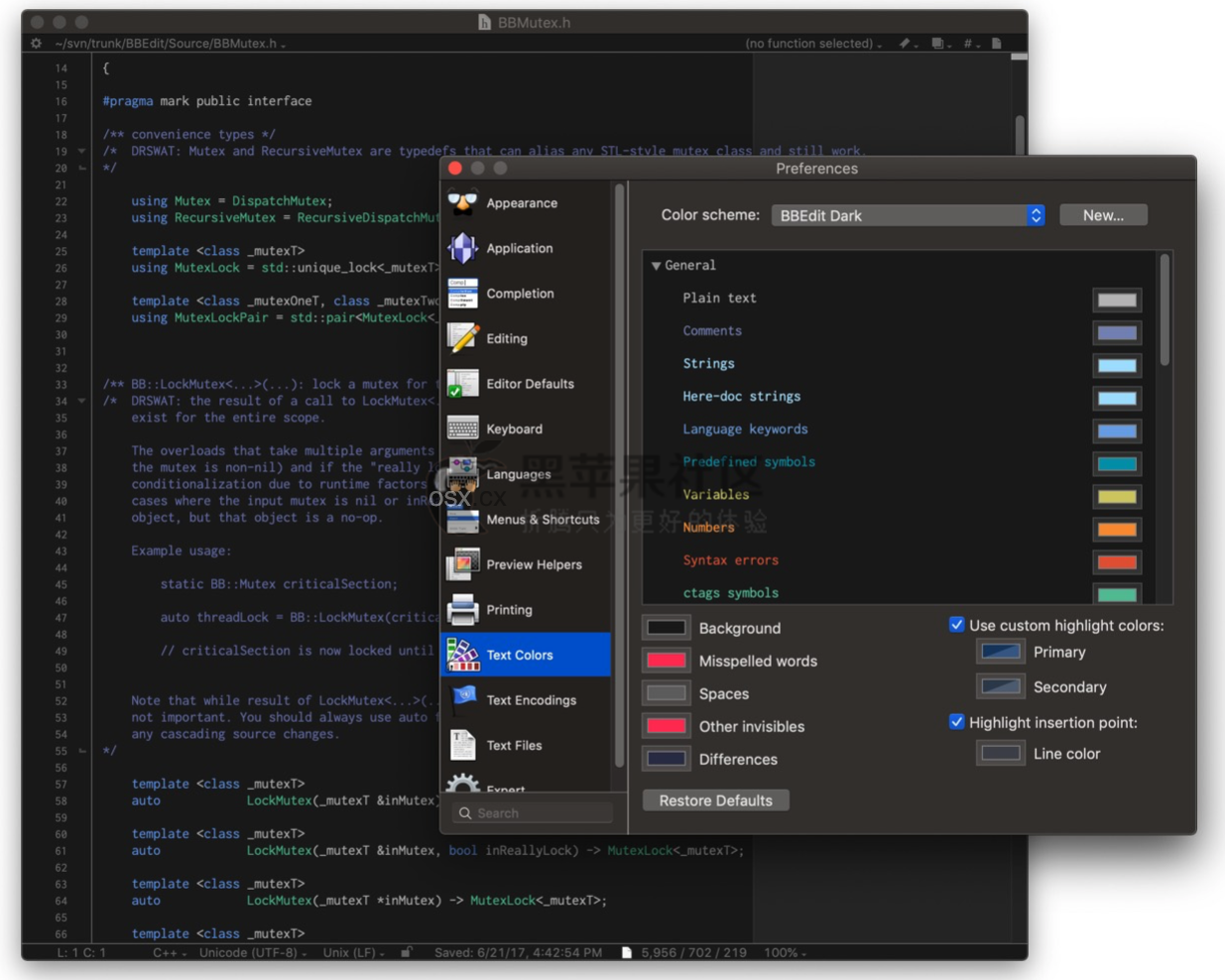The height and width of the screenshot is (980, 1225).
Task: Open the Preview Helpers preferences pane
Action: [x=526, y=564]
